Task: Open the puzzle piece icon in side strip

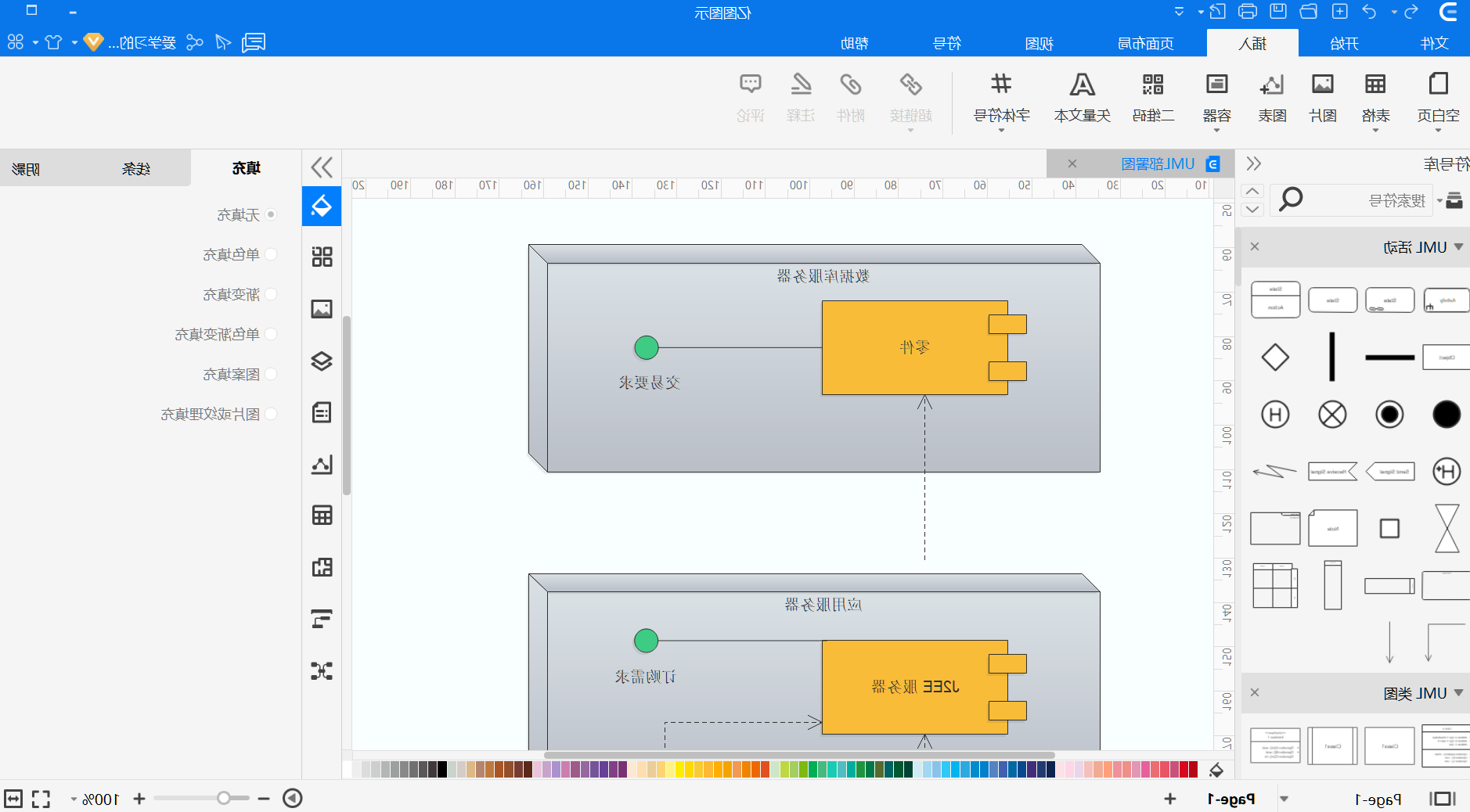Action: point(322,567)
